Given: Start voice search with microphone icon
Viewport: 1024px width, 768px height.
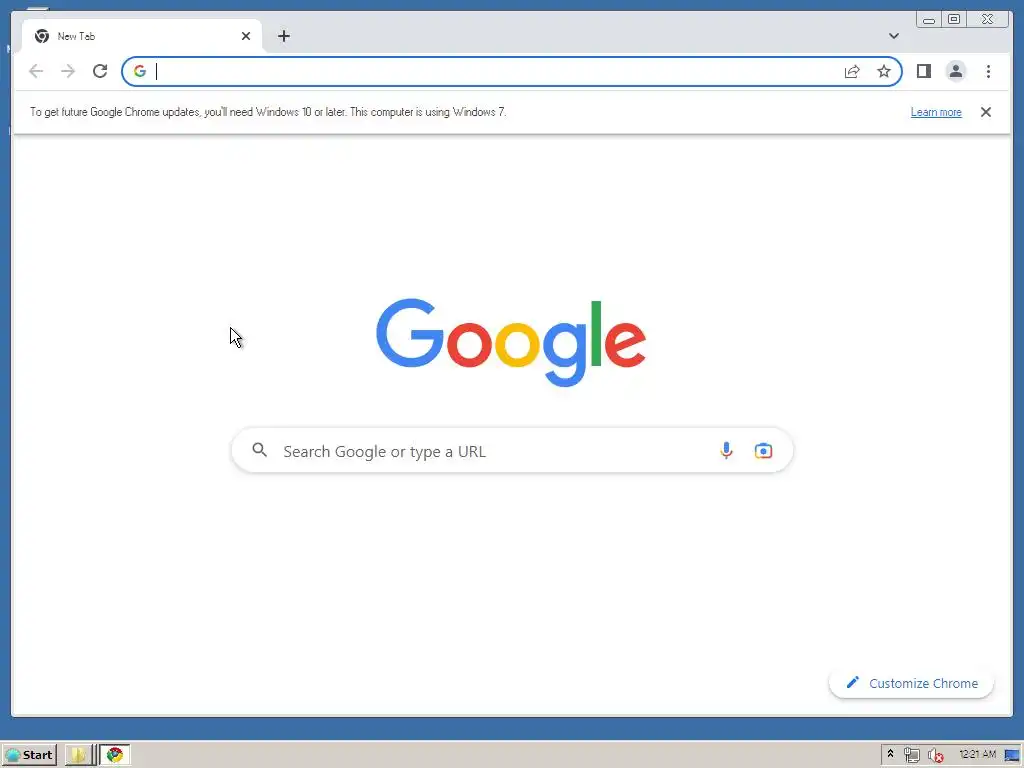Looking at the screenshot, I should 726,451.
